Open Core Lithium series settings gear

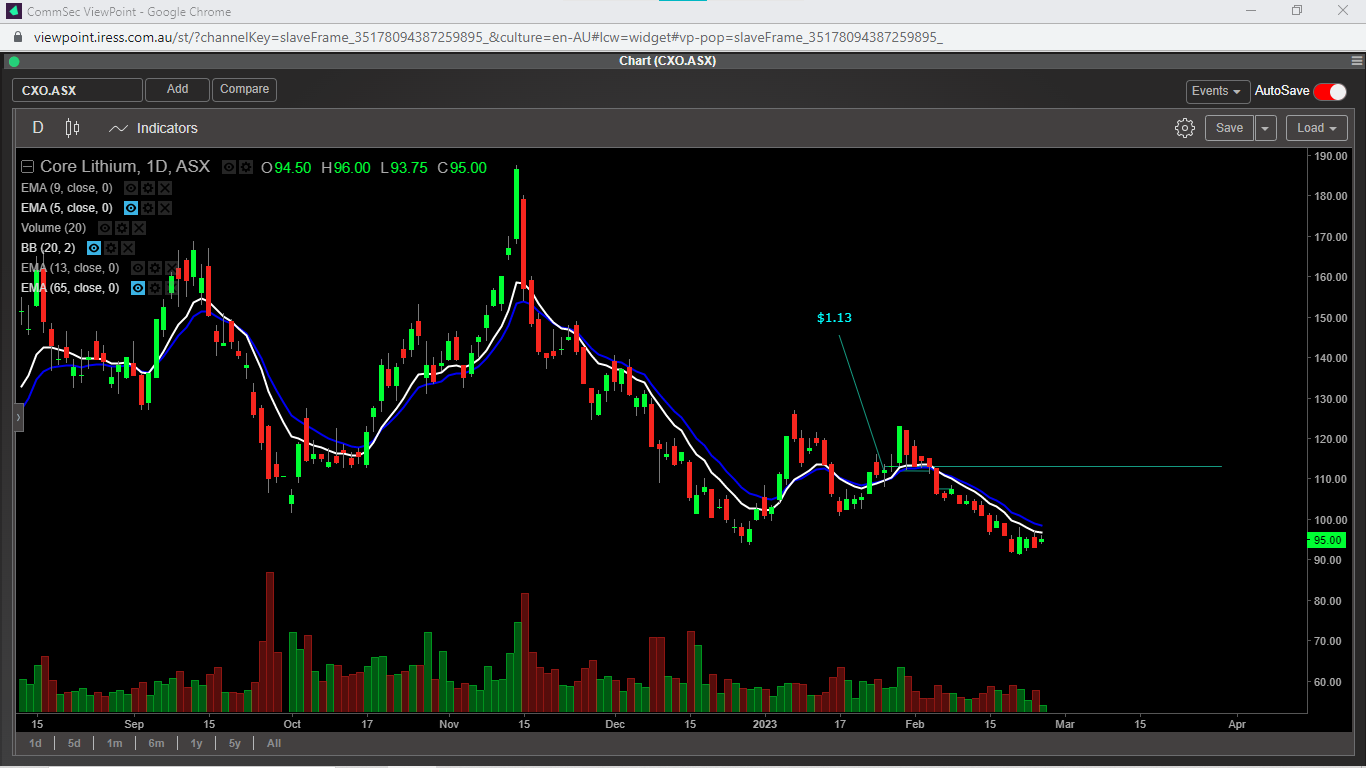click(246, 167)
